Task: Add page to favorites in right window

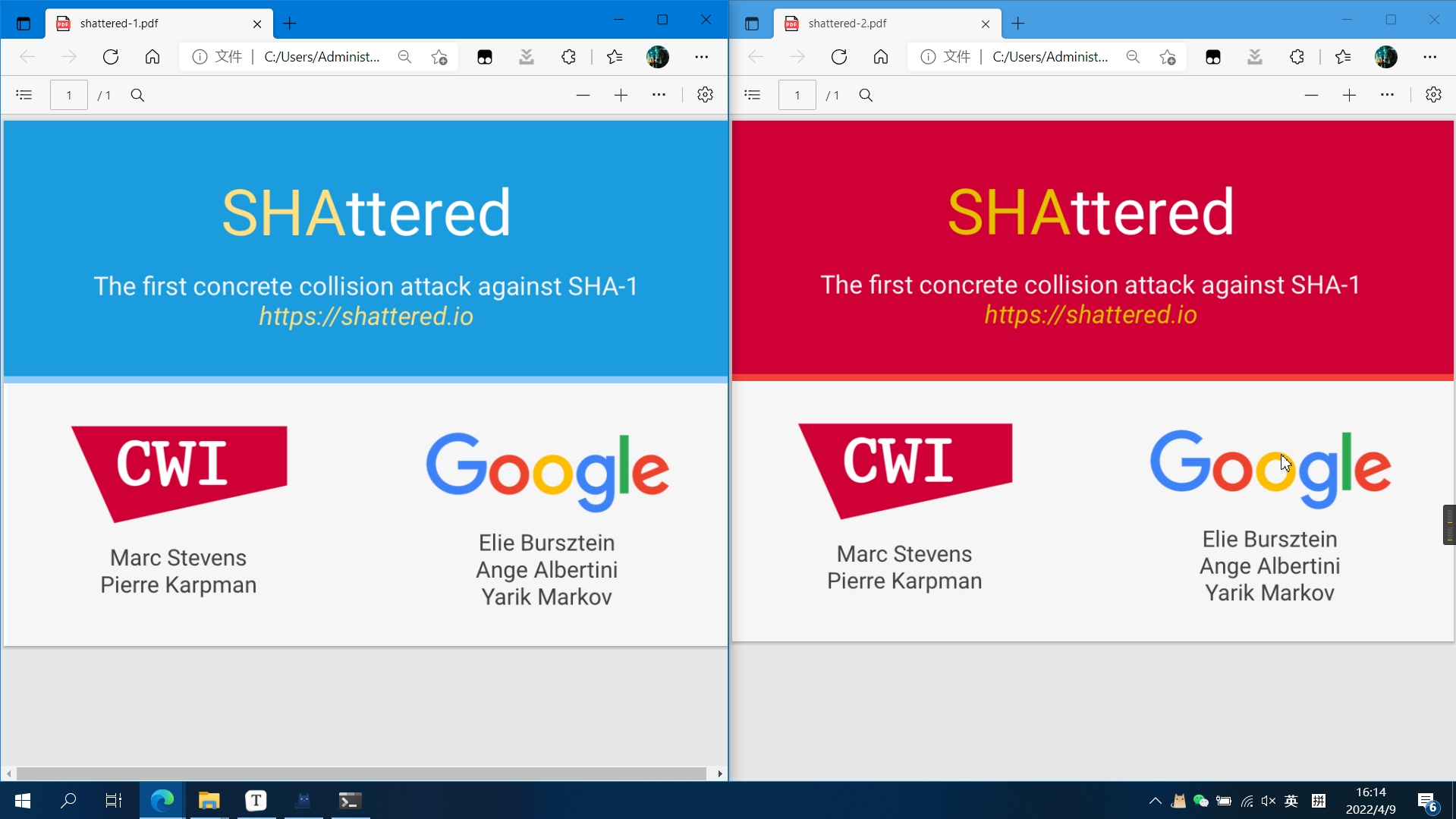Action: 1168,57
